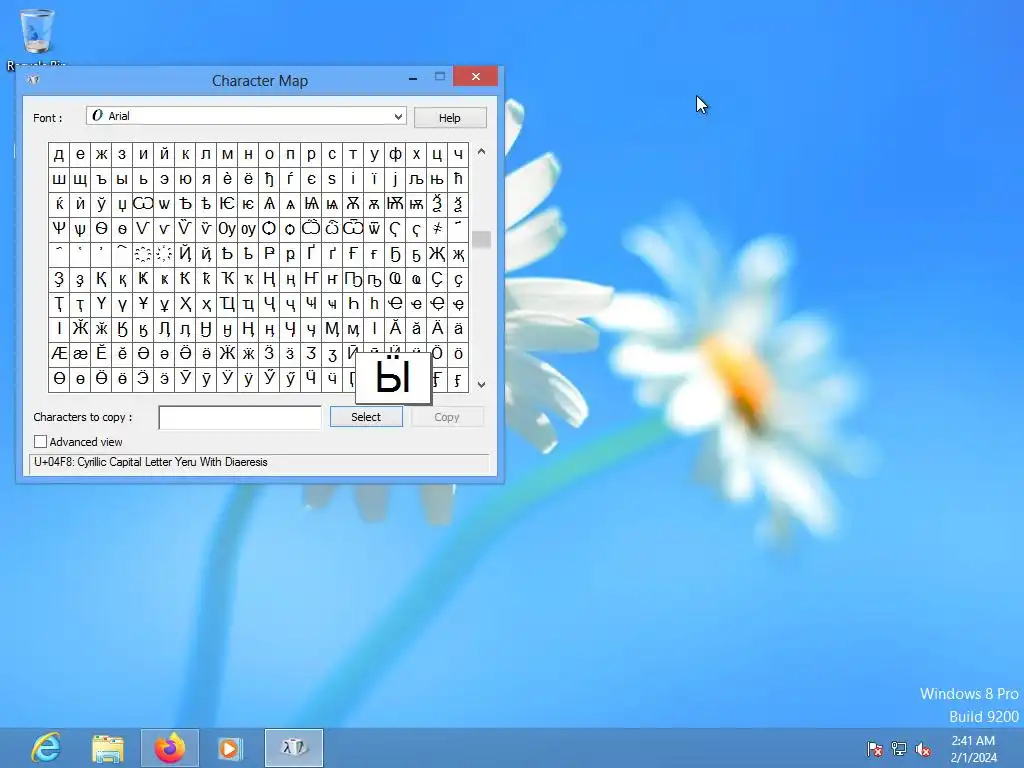Click the taskbar clock showing 2:41 AM
This screenshot has width=1024, height=768.
coord(973,749)
